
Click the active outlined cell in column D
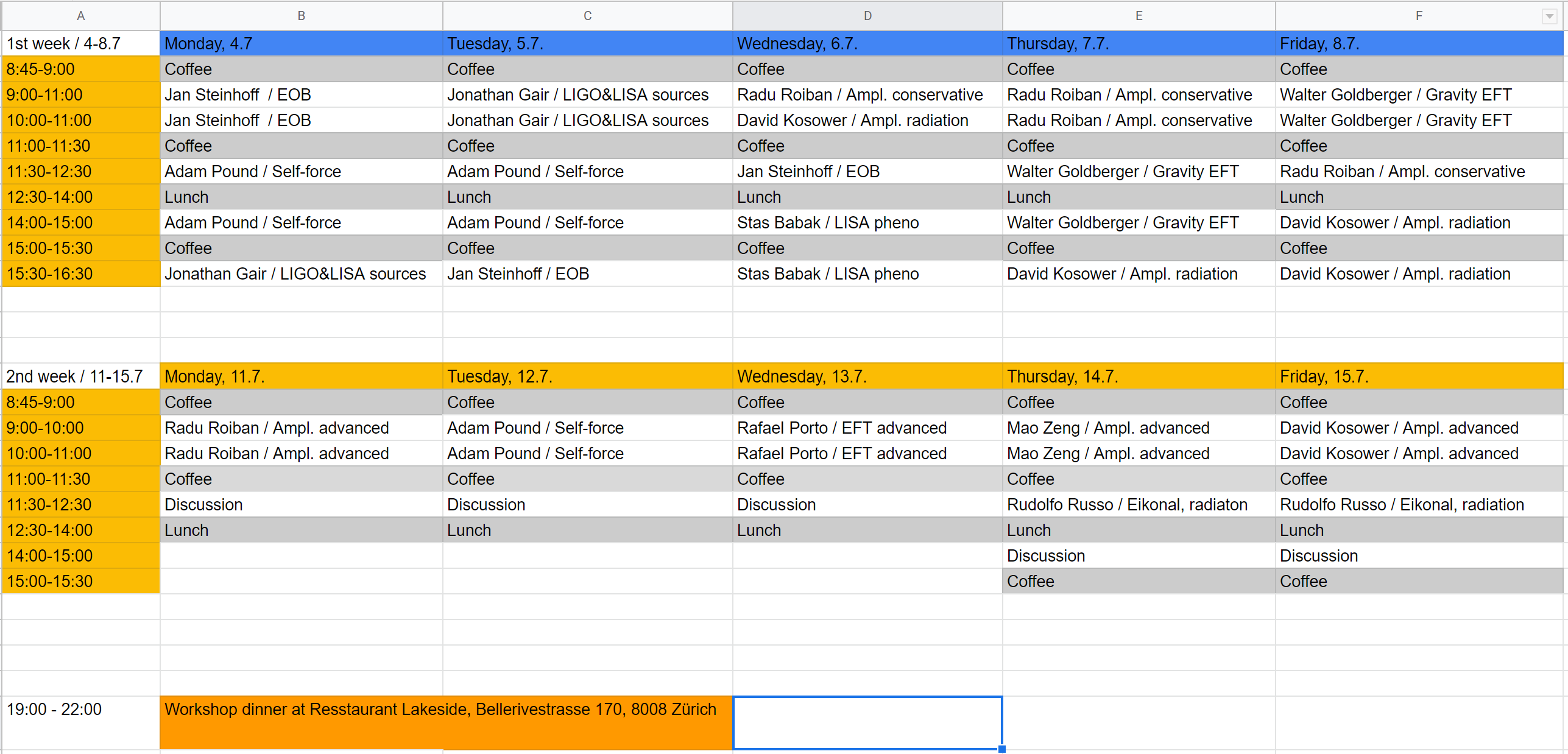(x=867, y=723)
